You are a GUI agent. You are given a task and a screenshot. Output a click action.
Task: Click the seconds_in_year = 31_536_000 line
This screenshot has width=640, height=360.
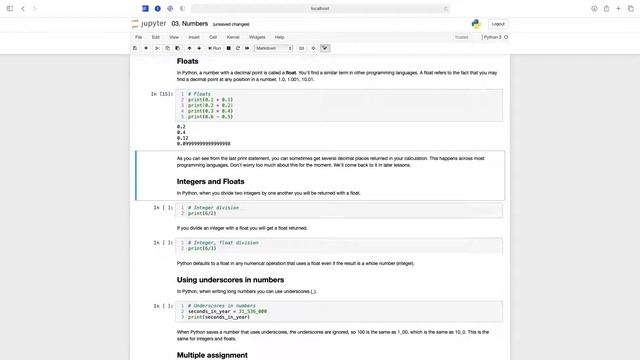pos(227,311)
